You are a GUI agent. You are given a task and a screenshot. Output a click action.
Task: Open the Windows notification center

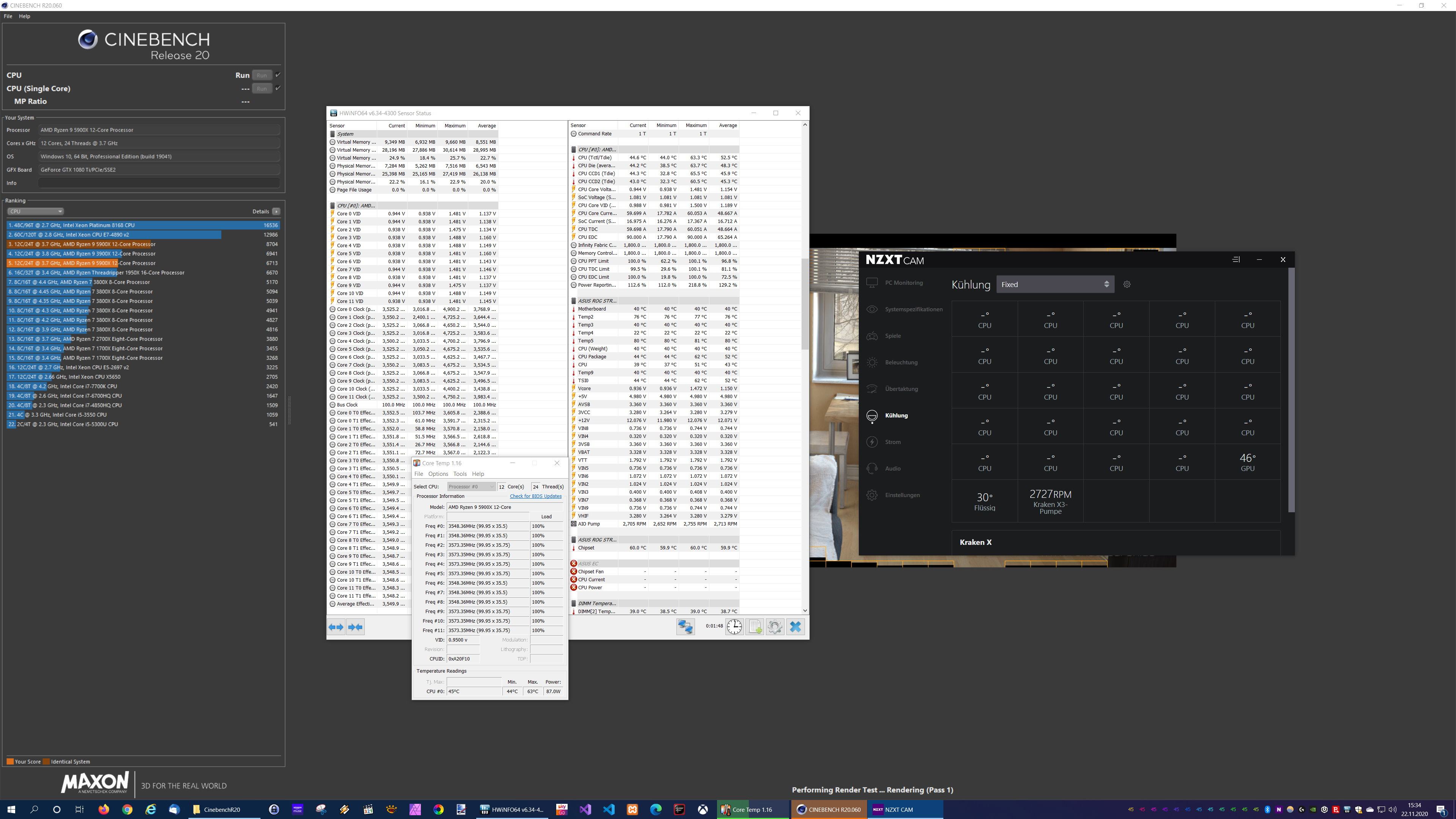(1442, 810)
